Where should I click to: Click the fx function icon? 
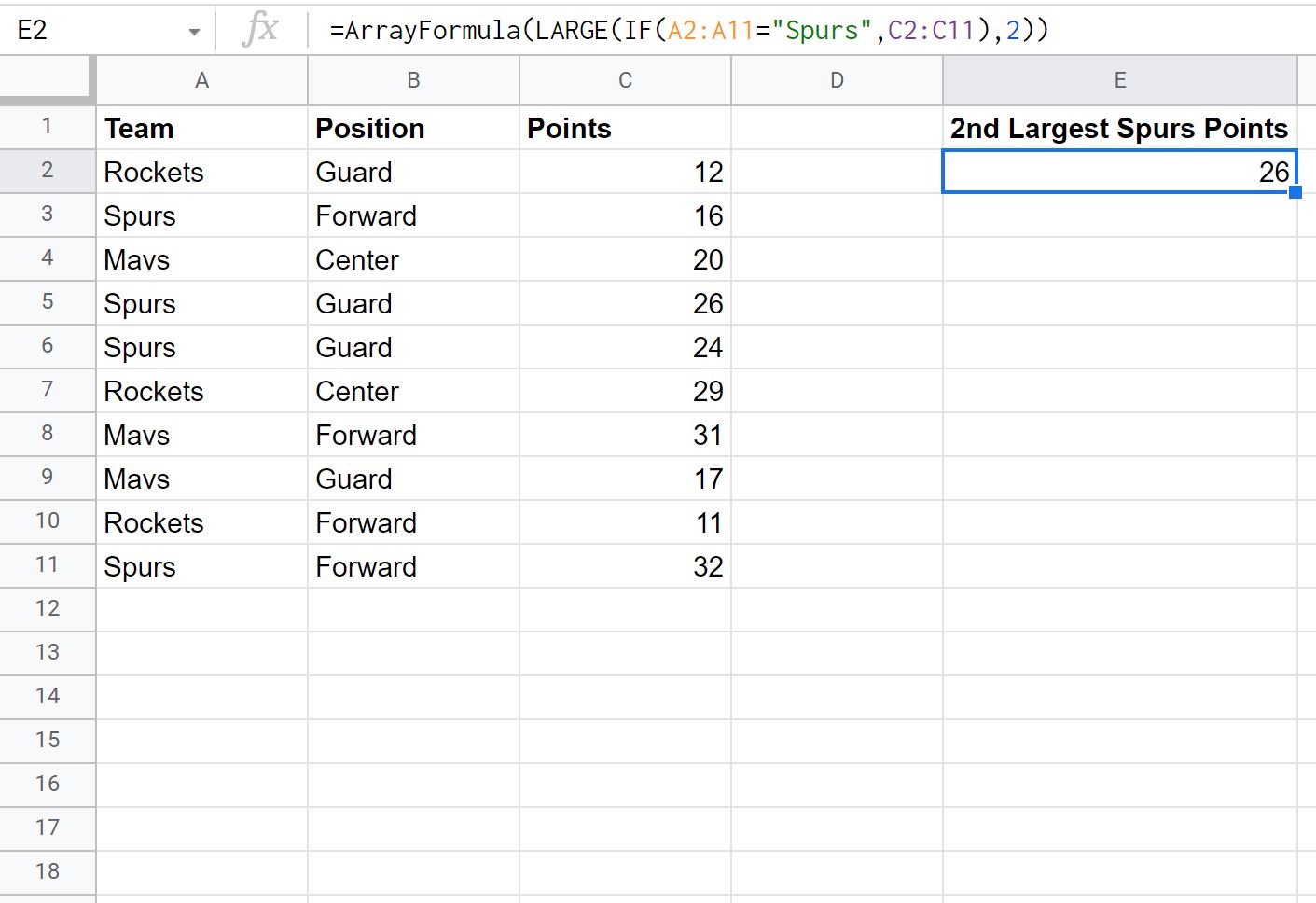[x=260, y=29]
